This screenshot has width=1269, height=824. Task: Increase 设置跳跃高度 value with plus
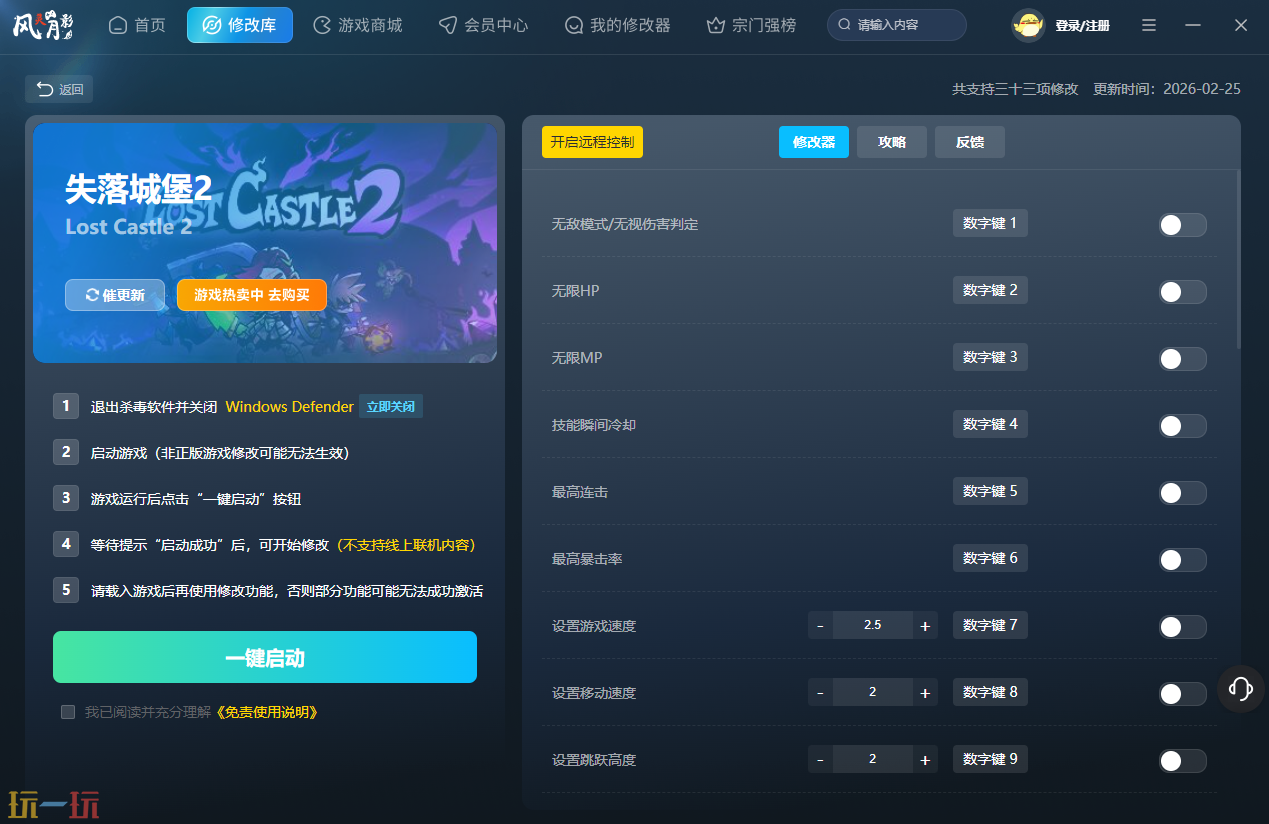(x=925, y=759)
